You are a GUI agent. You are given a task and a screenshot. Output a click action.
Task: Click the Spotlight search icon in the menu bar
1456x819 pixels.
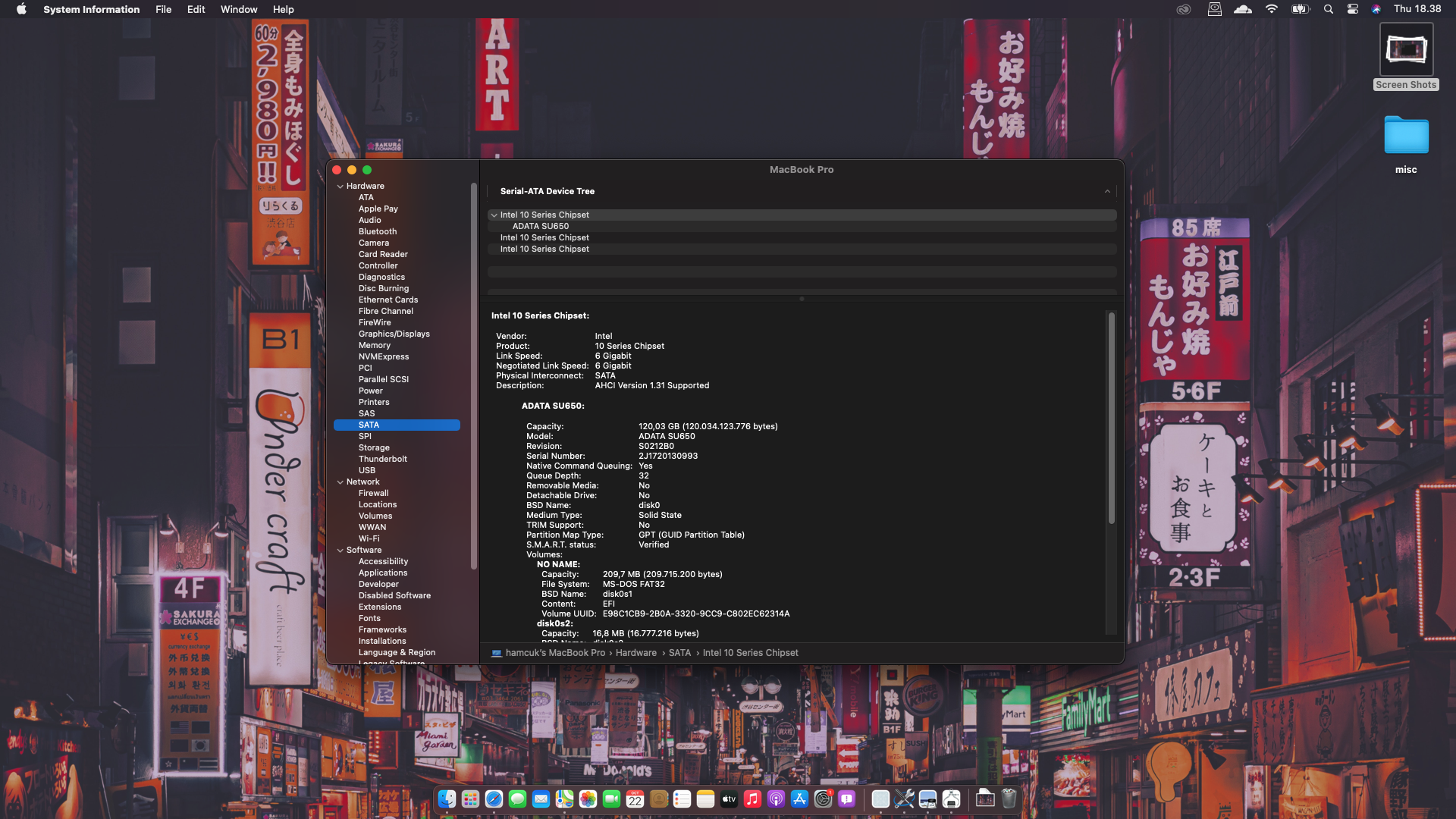pyautogui.click(x=1328, y=9)
